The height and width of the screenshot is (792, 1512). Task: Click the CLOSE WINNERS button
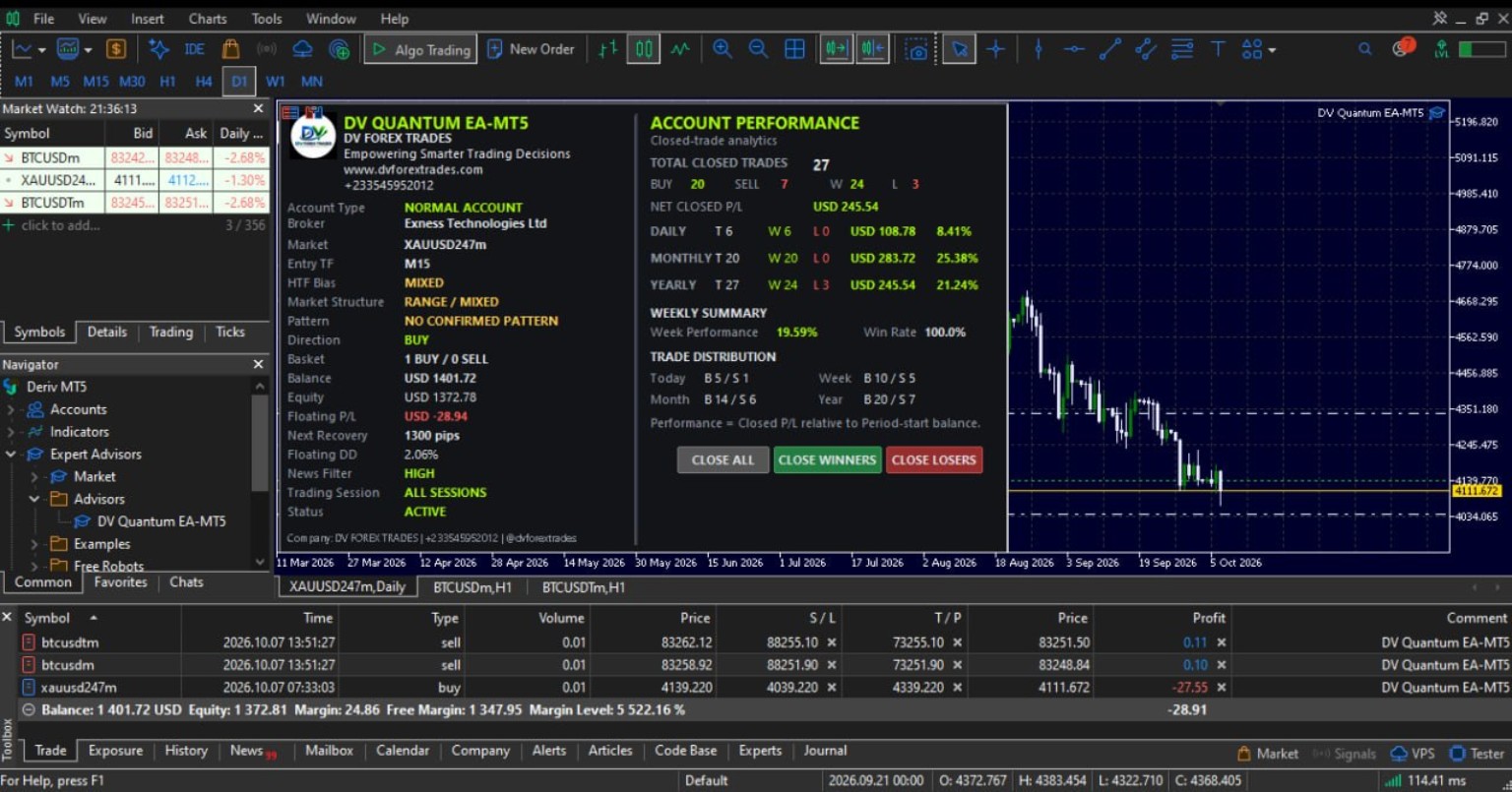[x=827, y=459]
